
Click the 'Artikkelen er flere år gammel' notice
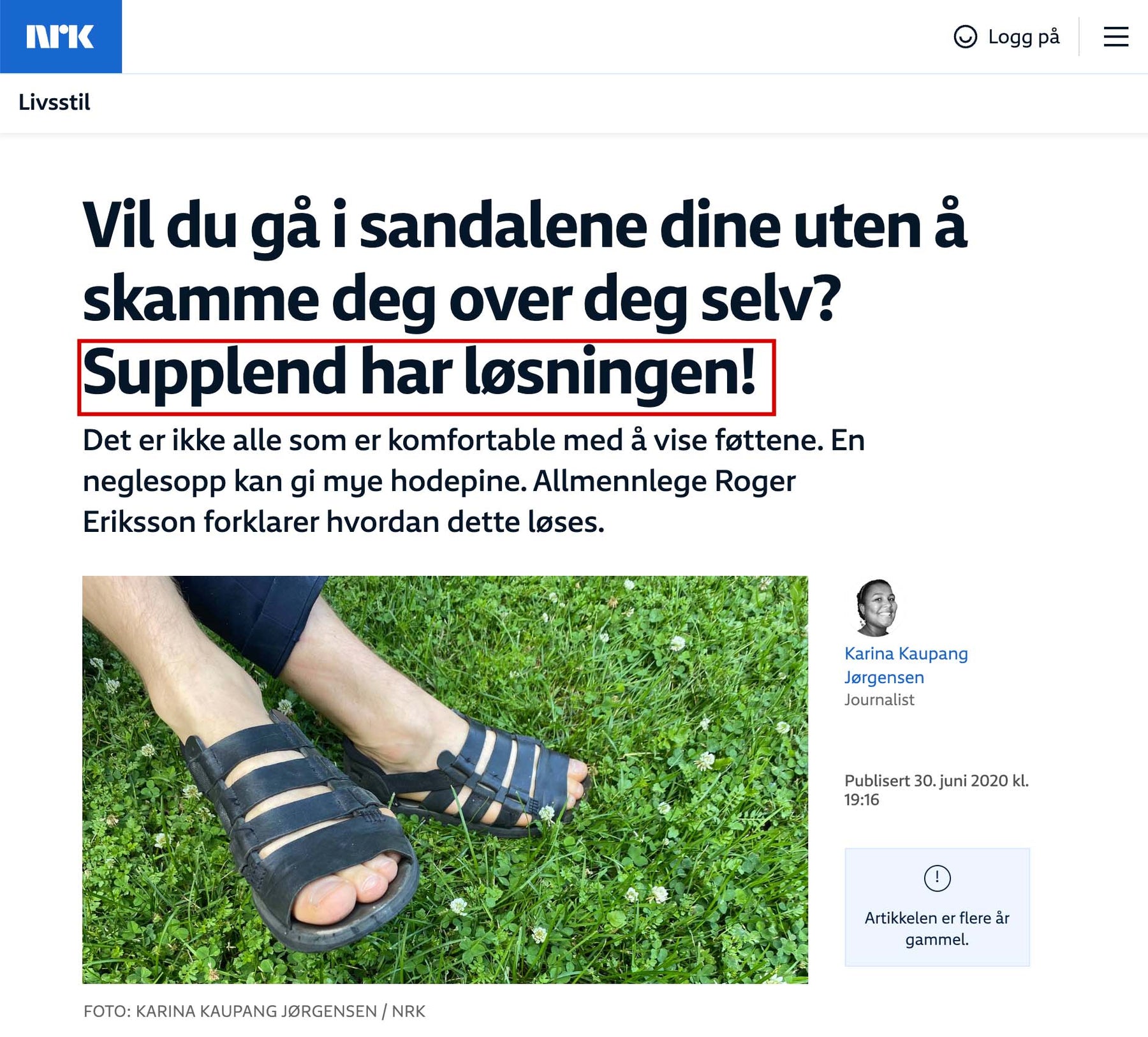(x=937, y=907)
